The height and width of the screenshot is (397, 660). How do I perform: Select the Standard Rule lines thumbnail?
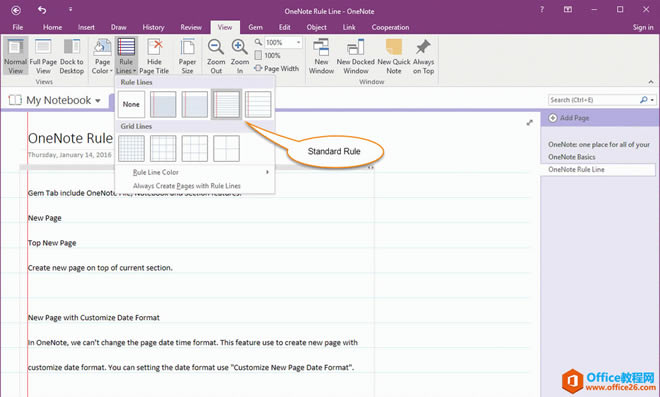226,104
